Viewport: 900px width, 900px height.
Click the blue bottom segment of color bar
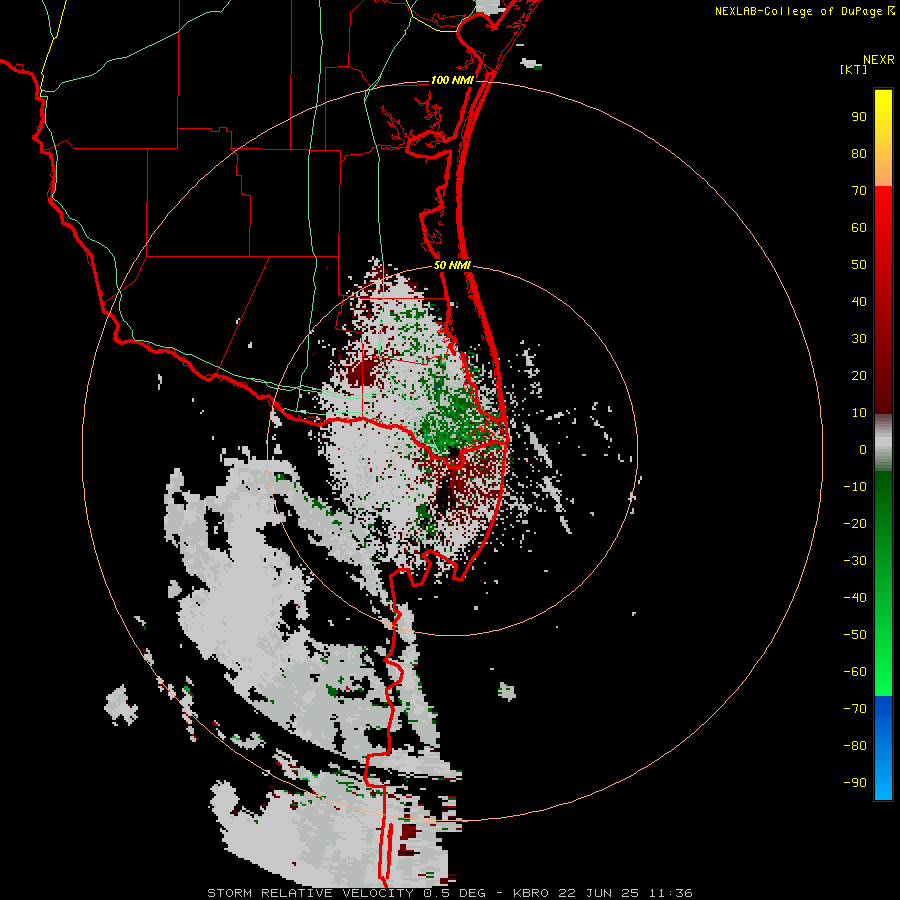click(883, 748)
